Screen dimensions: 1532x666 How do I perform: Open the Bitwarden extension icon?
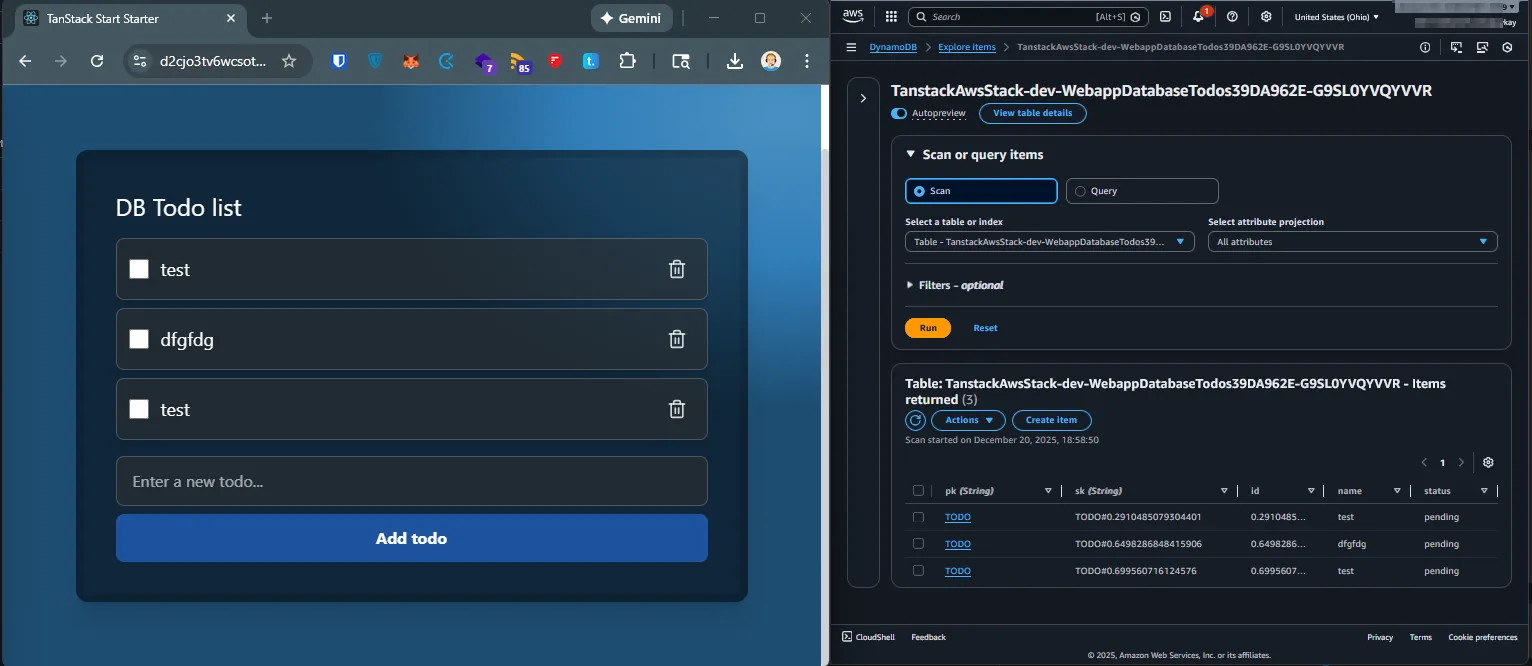(339, 61)
